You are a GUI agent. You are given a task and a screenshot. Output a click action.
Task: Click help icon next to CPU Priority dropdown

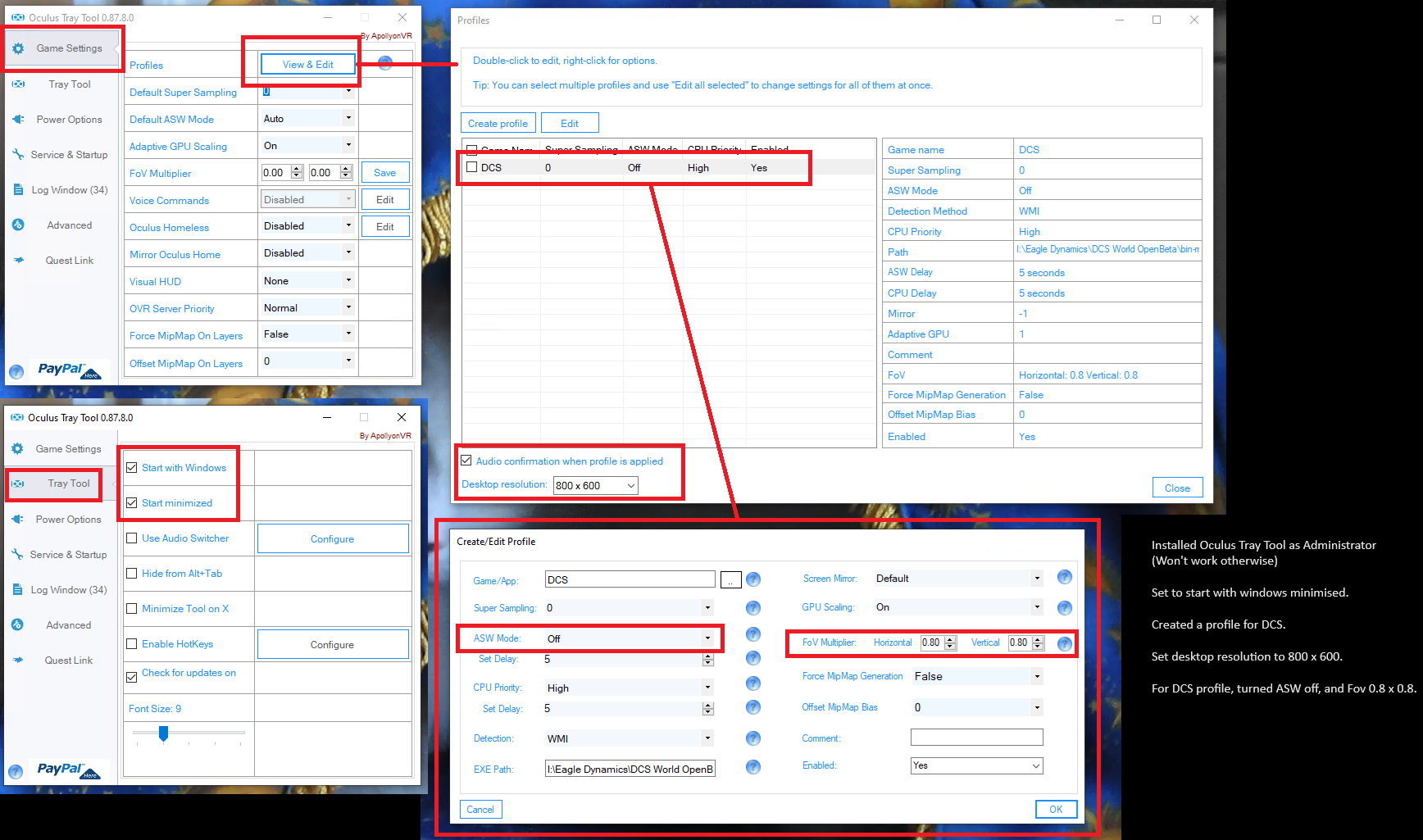coord(753,683)
